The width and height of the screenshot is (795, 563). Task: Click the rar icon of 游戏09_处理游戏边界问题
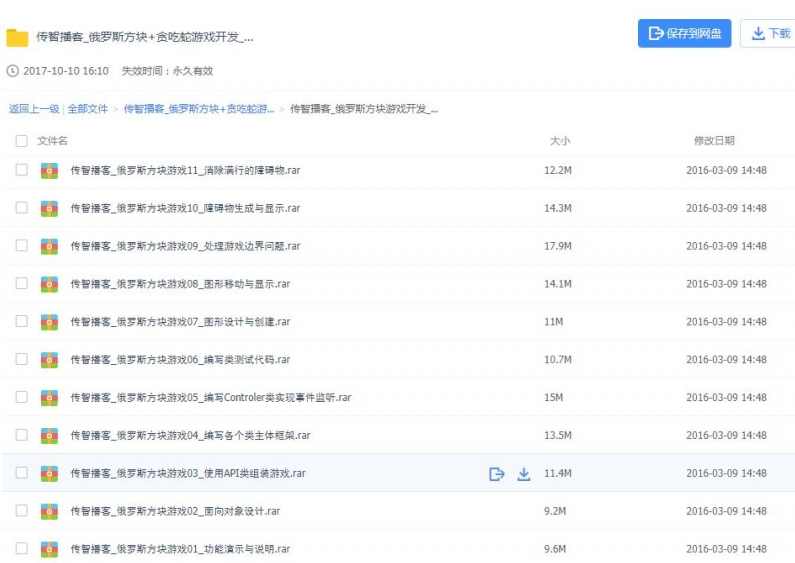point(49,247)
